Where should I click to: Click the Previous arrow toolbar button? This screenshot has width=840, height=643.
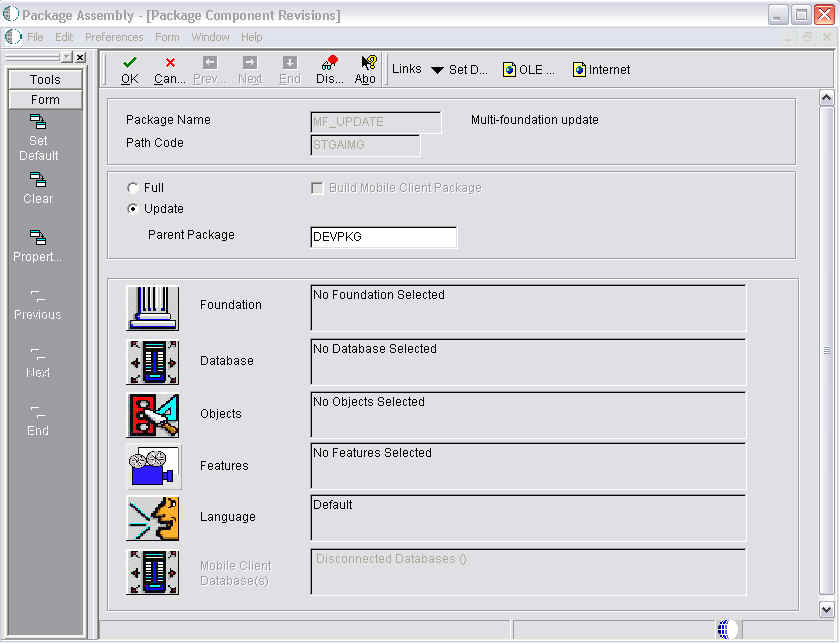[x=209, y=70]
